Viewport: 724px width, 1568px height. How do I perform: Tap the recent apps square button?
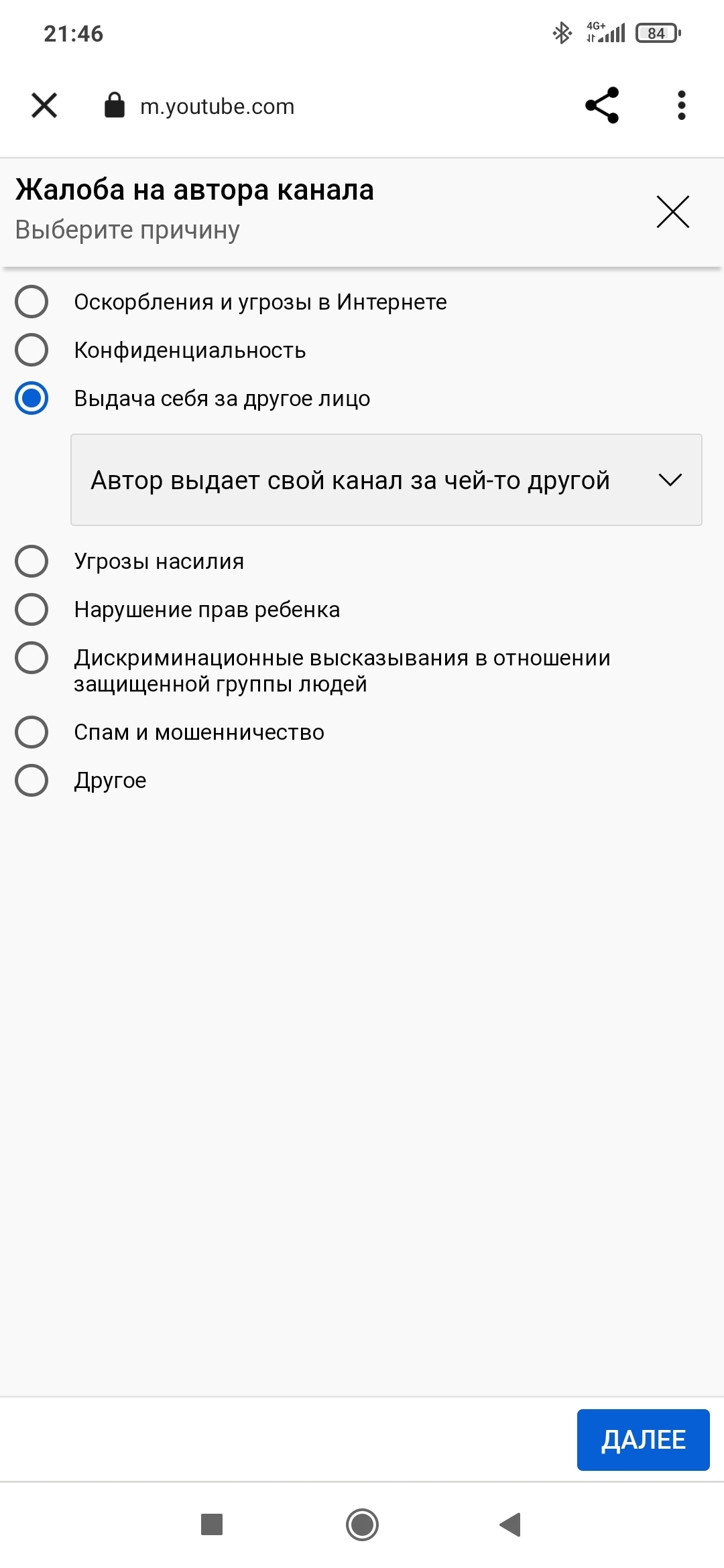[x=212, y=1524]
